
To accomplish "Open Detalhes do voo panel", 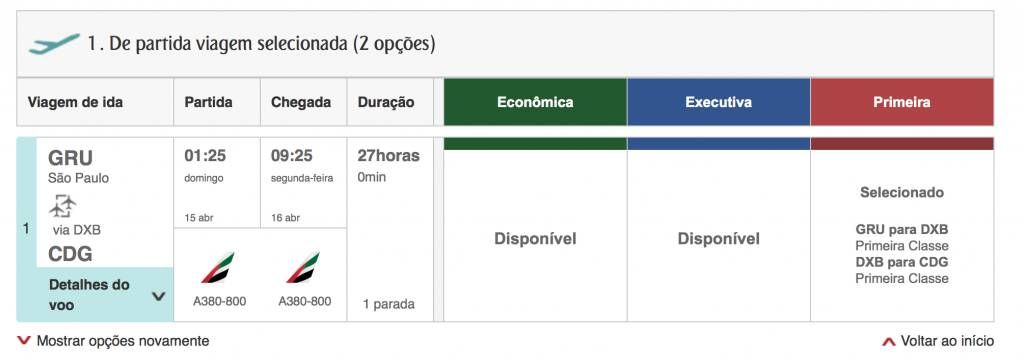I will [x=105, y=294].
